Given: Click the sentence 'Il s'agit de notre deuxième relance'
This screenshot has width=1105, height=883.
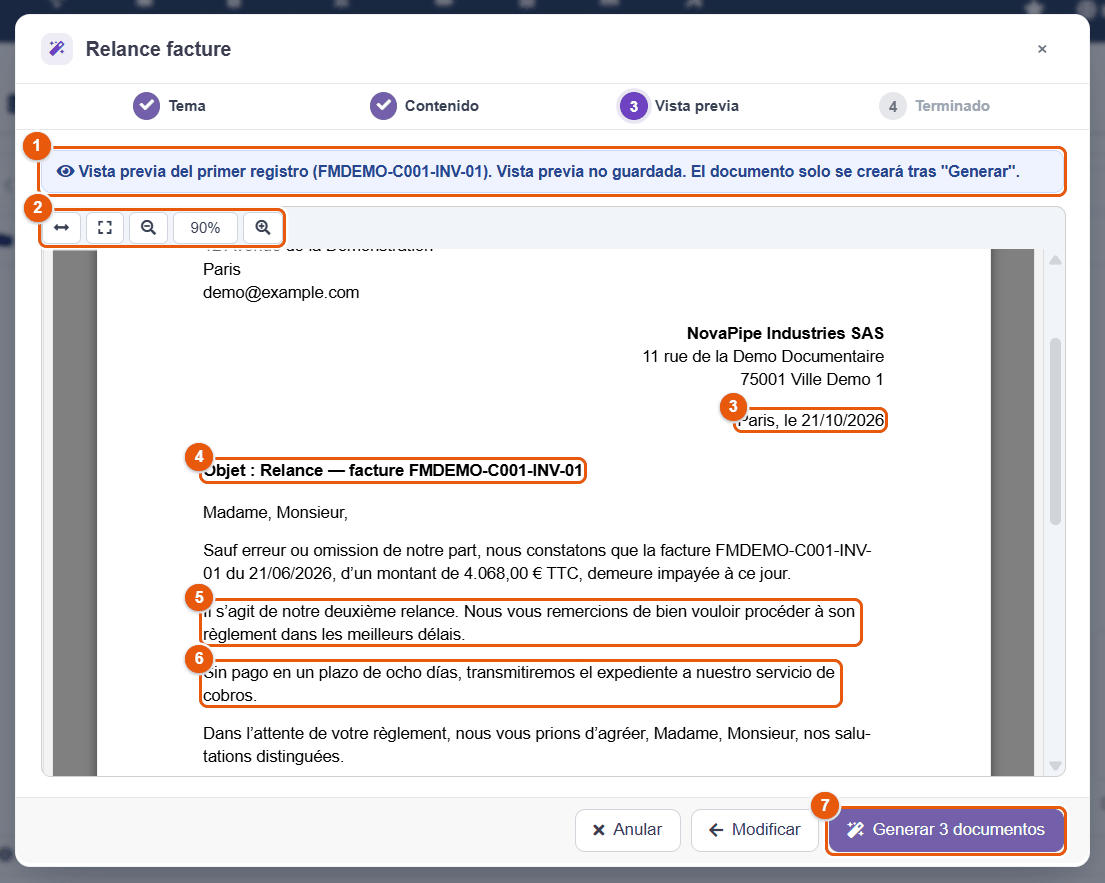Looking at the screenshot, I should click(x=331, y=612).
